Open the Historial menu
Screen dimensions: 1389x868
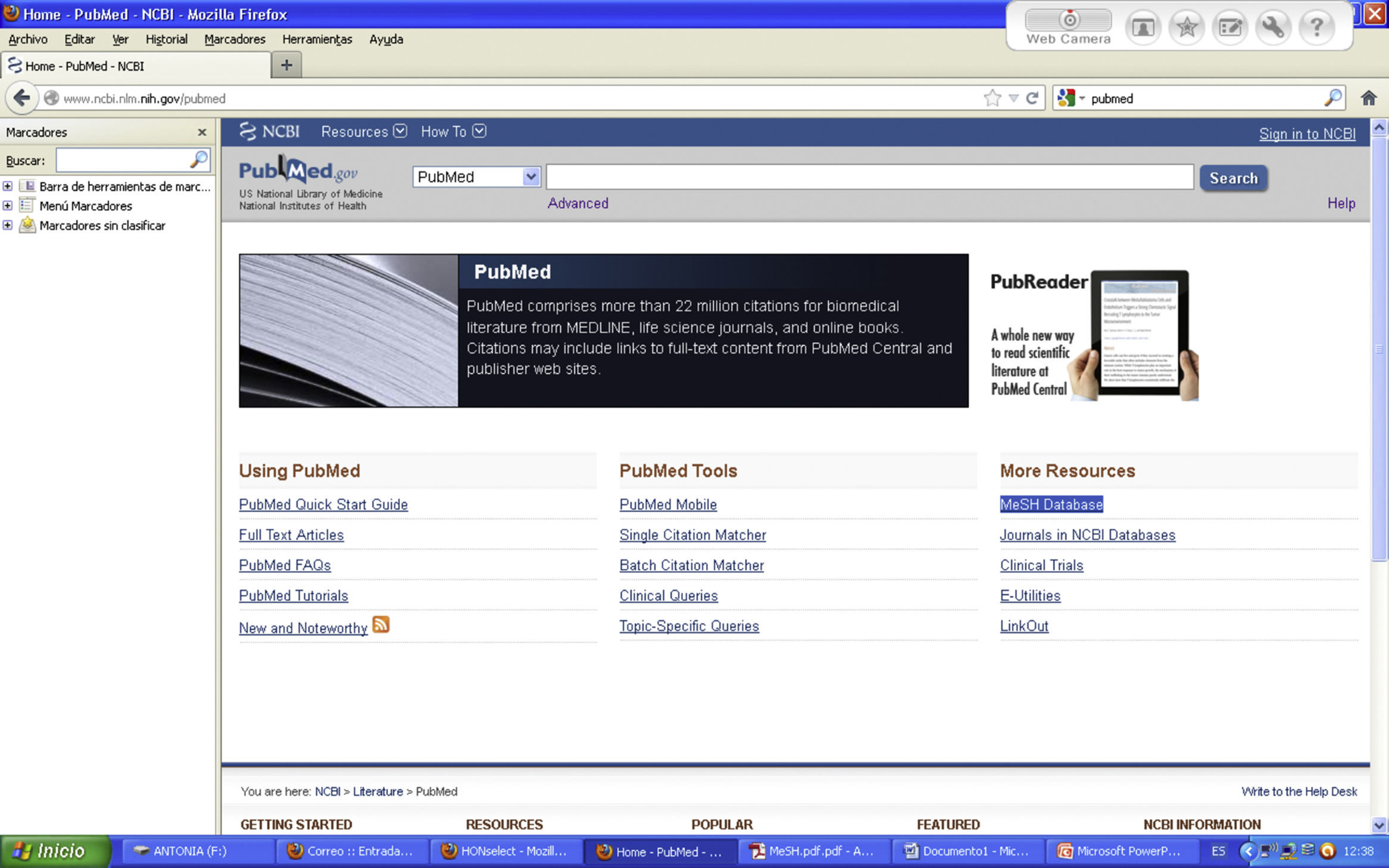coord(166,39)
